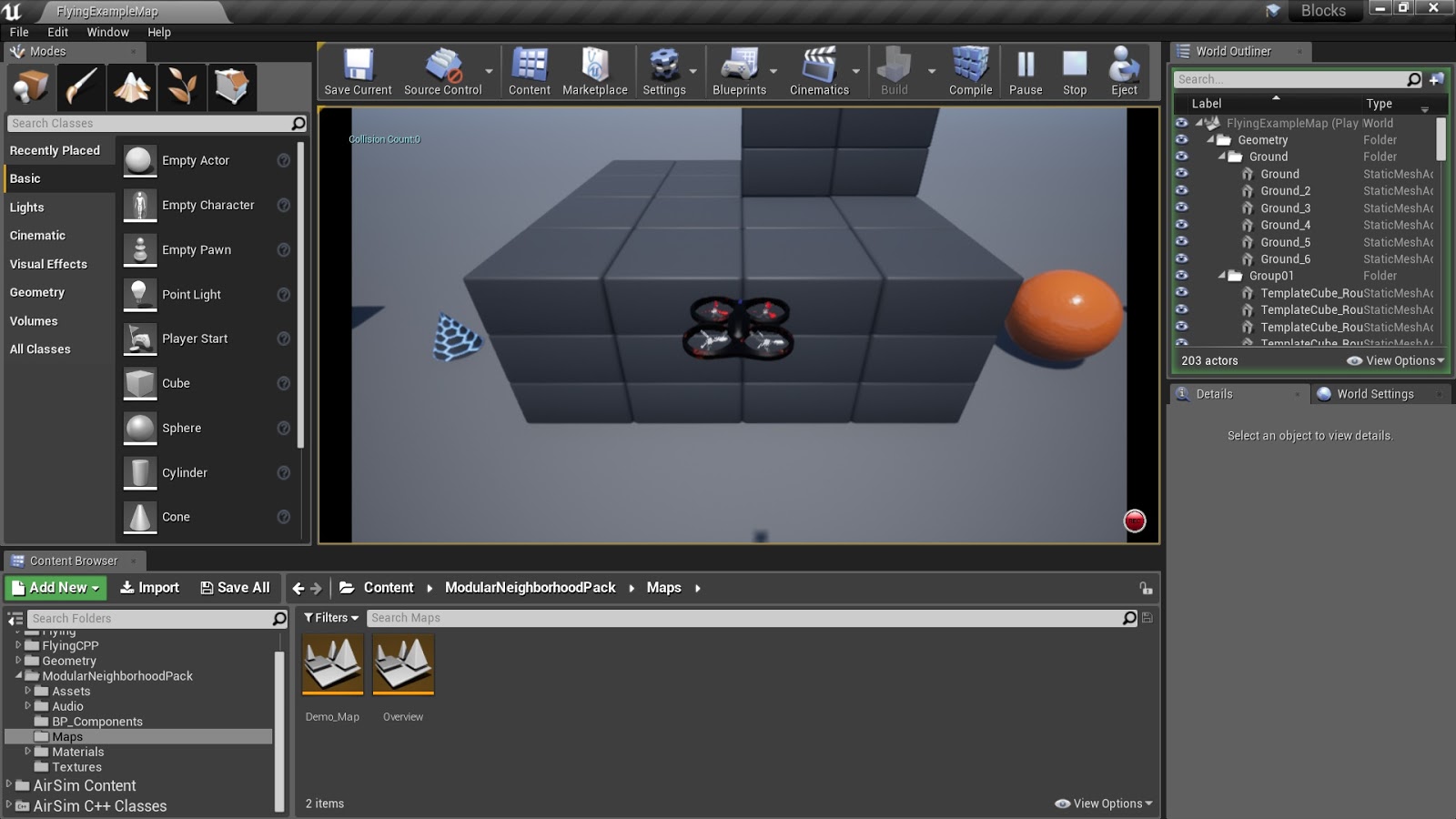Open the Blueprints dropdown arrow

click(773, 71)
